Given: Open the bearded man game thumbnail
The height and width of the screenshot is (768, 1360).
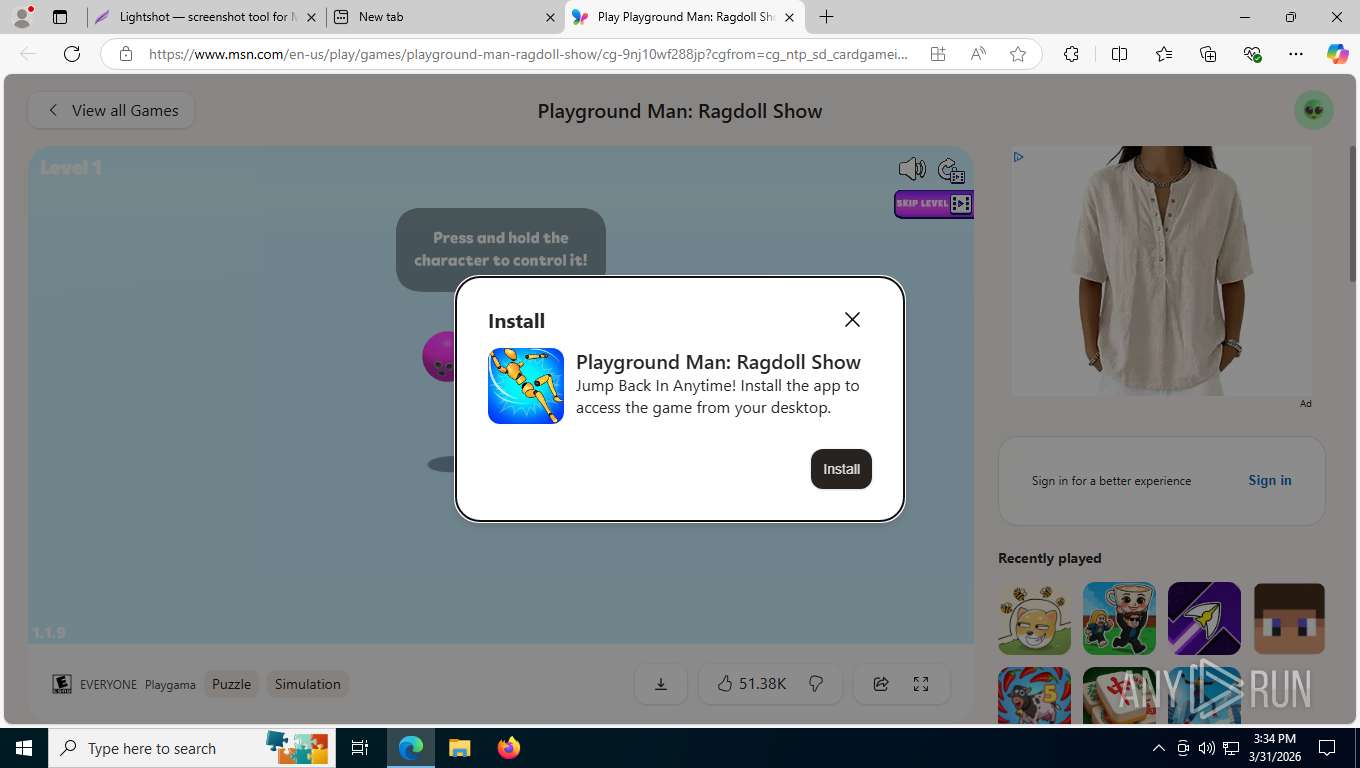Looking at the screenshot, I should [1119, 619].
